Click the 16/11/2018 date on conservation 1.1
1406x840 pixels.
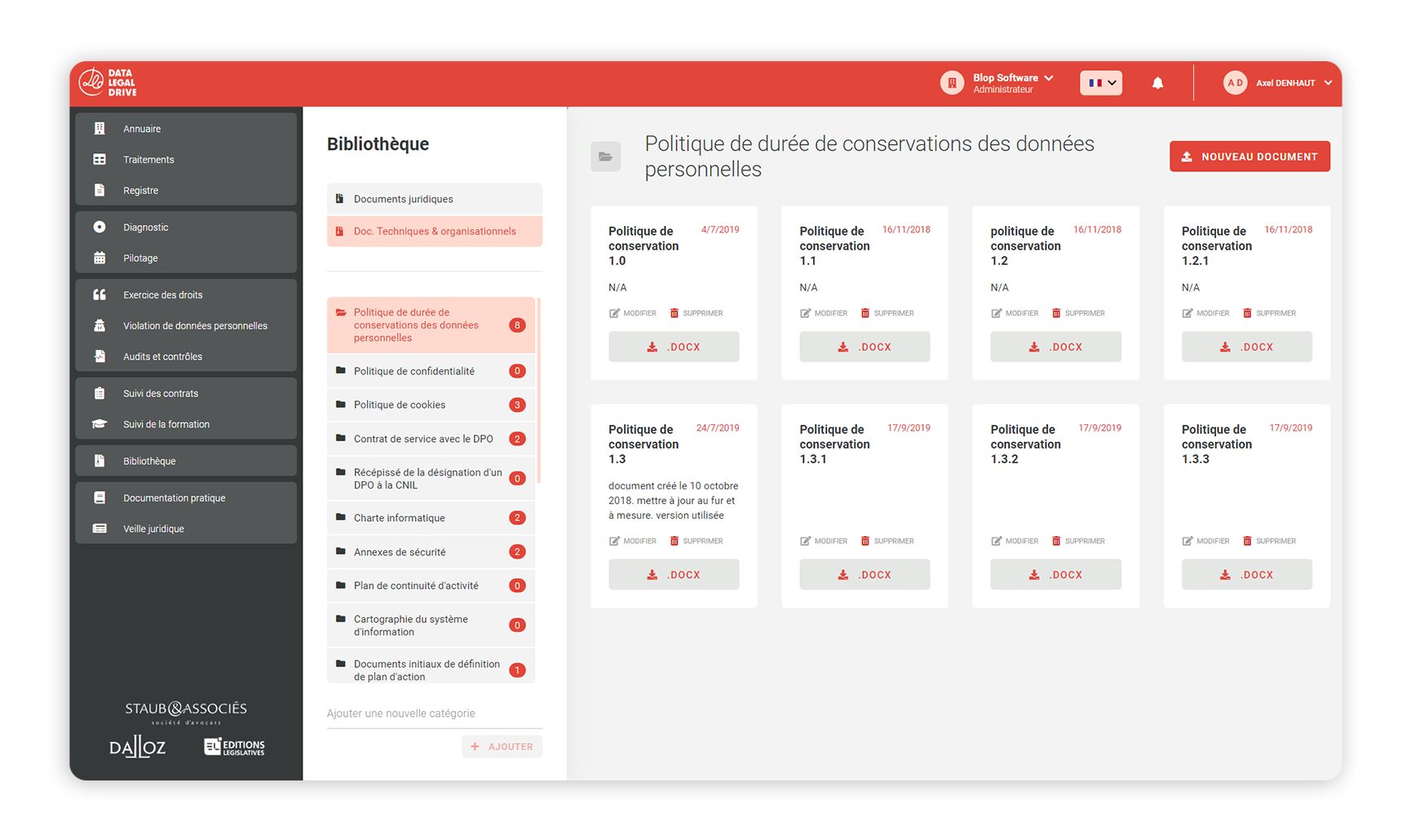(x=906, y=230)
